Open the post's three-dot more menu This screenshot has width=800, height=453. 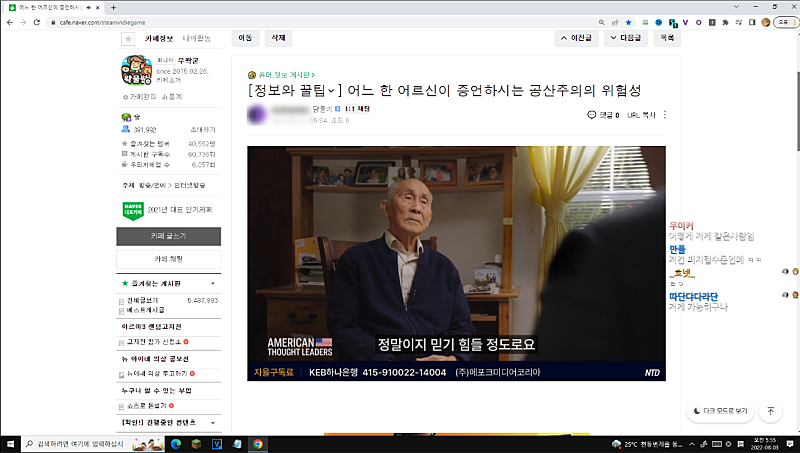[665, 115]
